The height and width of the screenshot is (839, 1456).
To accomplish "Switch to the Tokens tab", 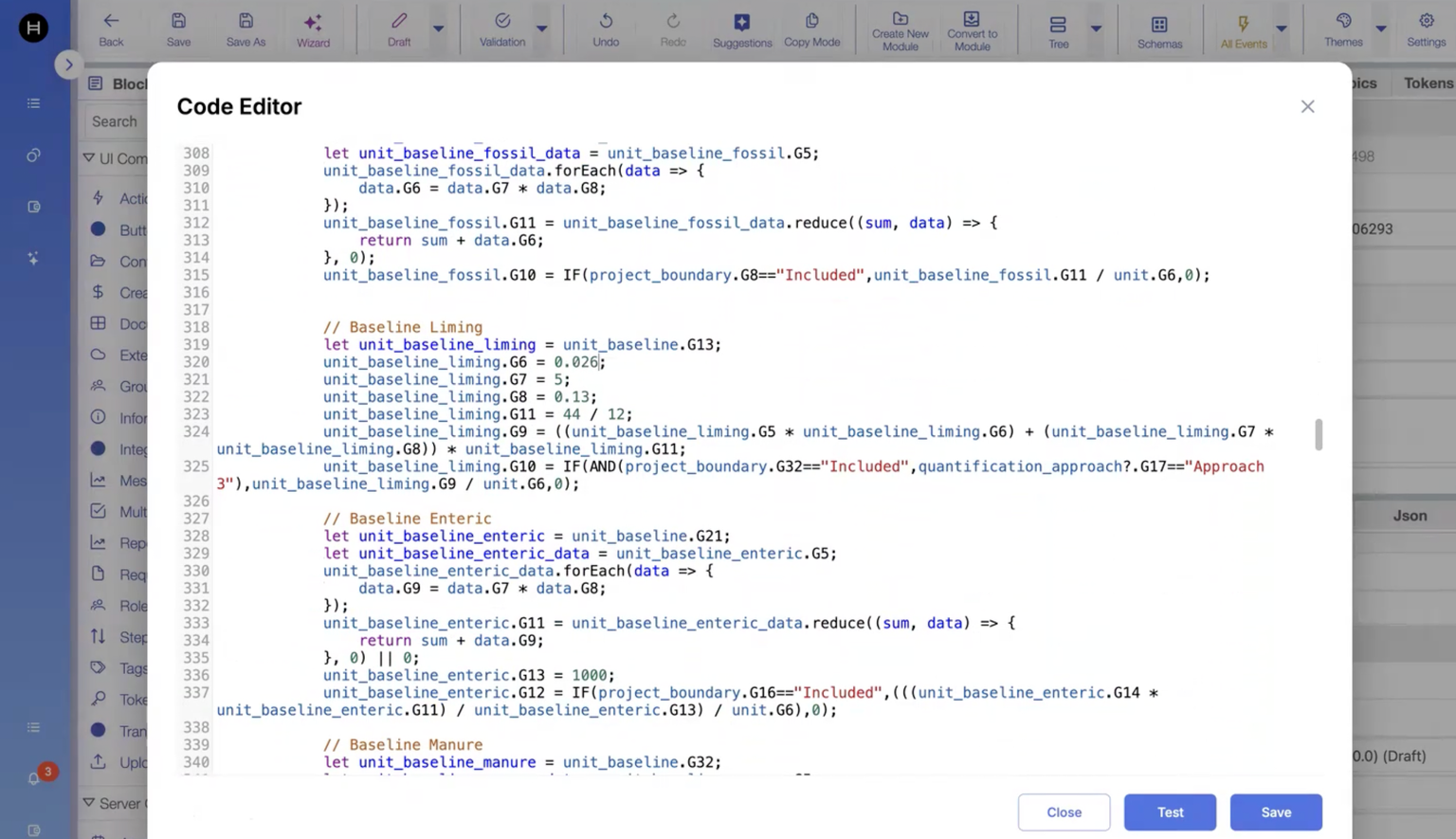I will click(1428, 83).
